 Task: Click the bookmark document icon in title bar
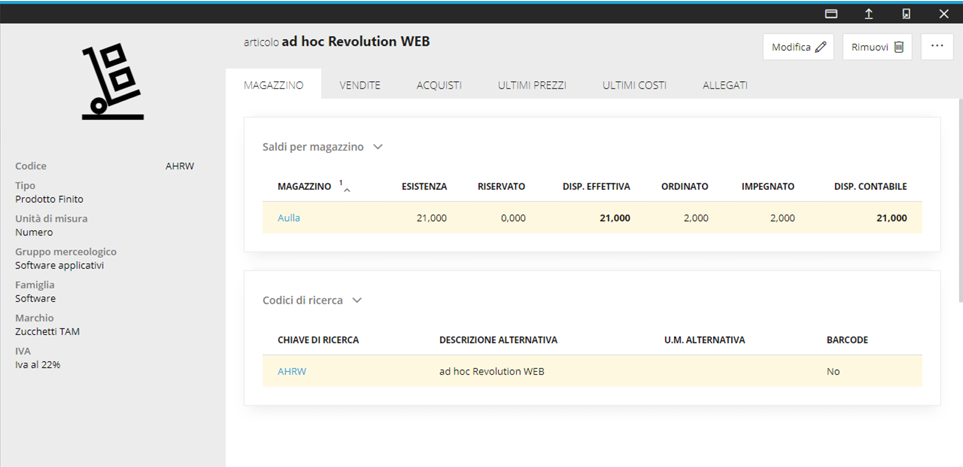tap(906, 14)
